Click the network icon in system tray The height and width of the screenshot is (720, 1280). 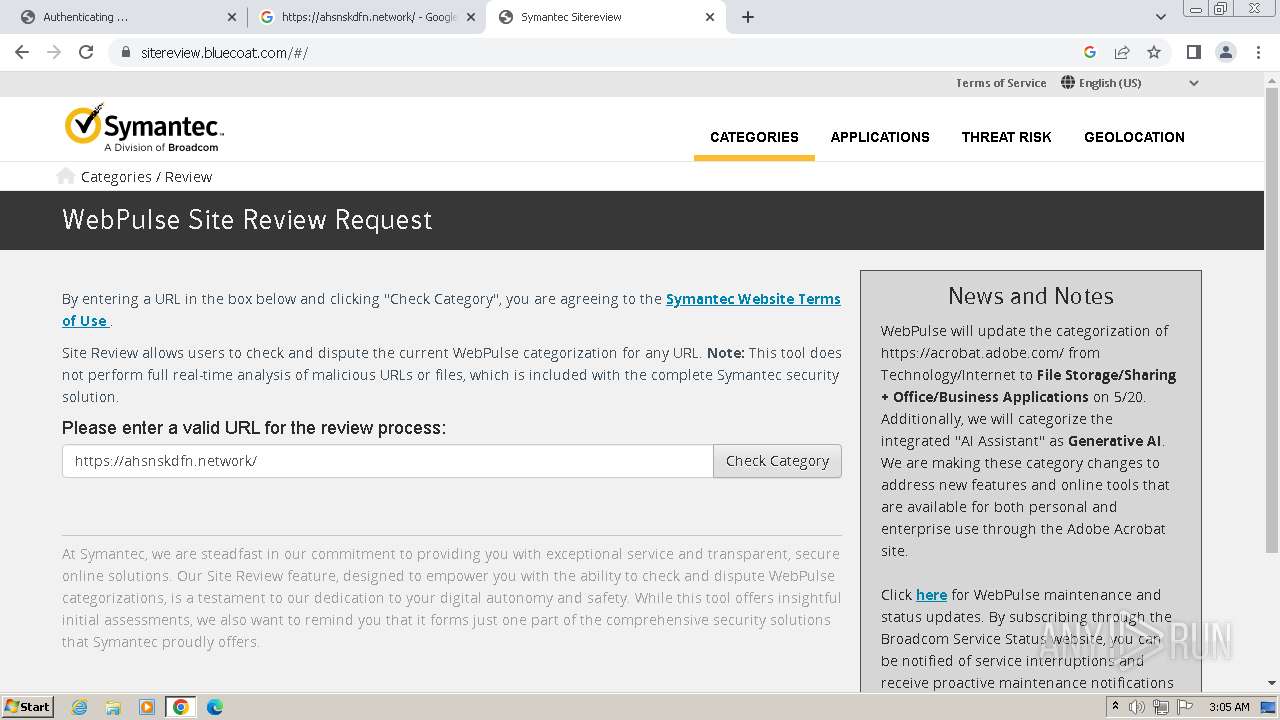point(1161,707)
